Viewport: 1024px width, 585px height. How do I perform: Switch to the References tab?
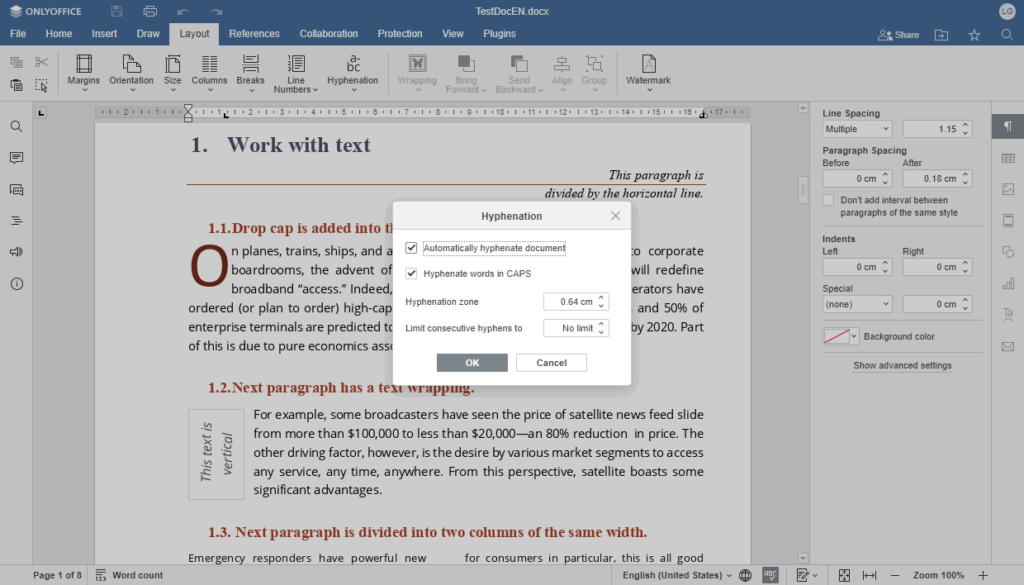coord(254,33)
